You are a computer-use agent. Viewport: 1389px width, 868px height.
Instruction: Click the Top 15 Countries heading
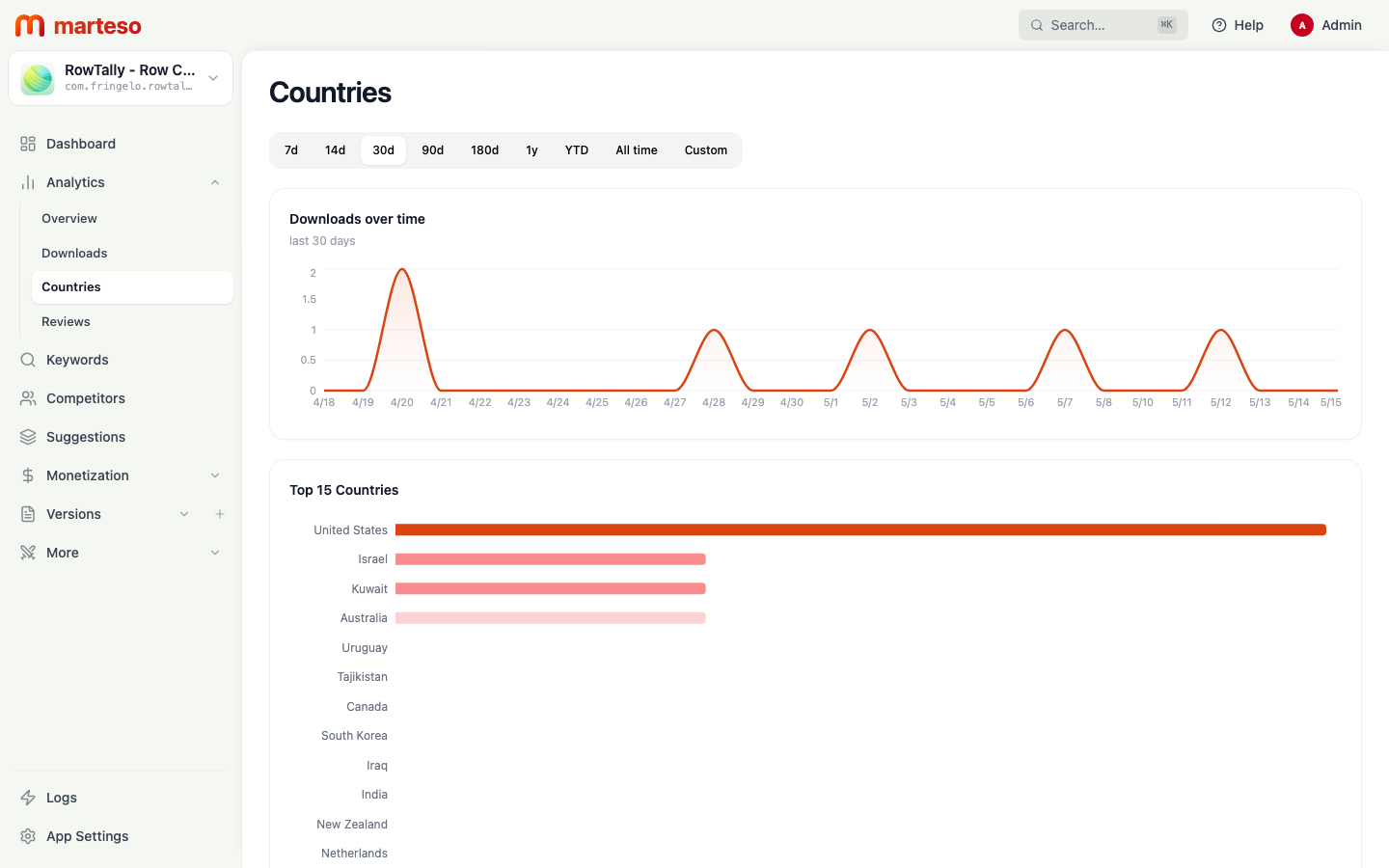[344, 490]
